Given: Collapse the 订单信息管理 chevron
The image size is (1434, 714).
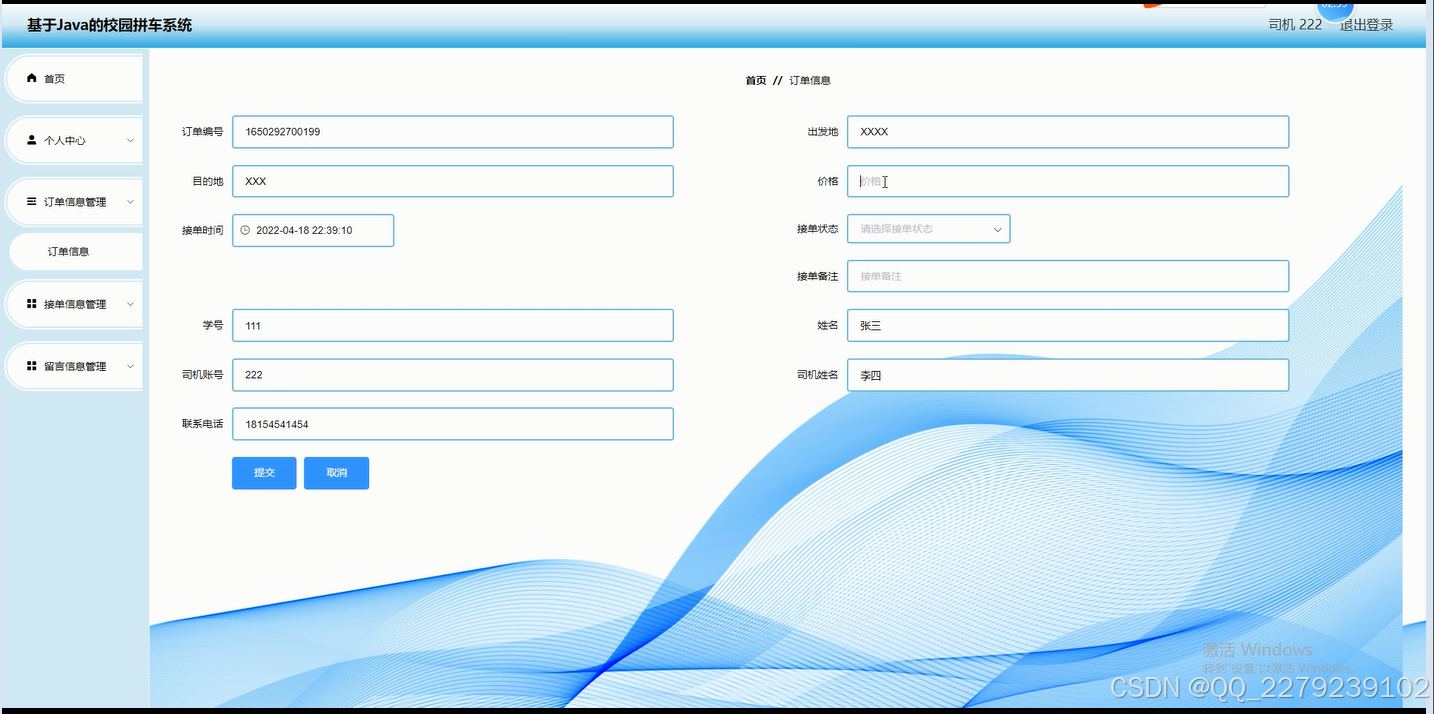Looking at the screenshot, I should [x=130, y=202].
